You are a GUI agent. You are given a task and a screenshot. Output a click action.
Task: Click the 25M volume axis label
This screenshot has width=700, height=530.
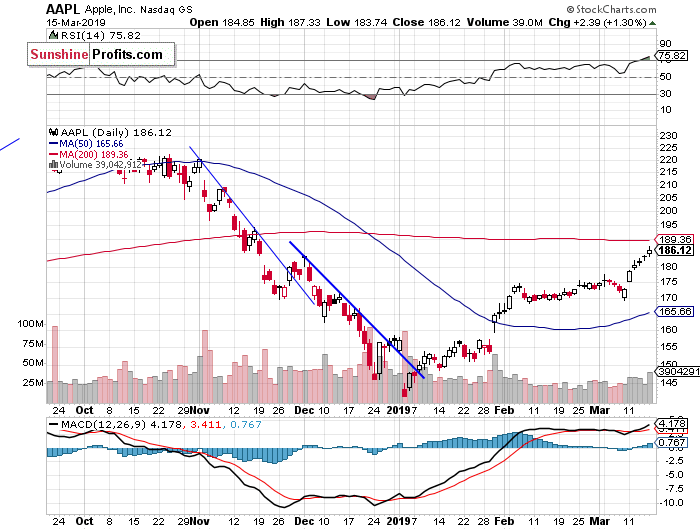click(33, 383)
